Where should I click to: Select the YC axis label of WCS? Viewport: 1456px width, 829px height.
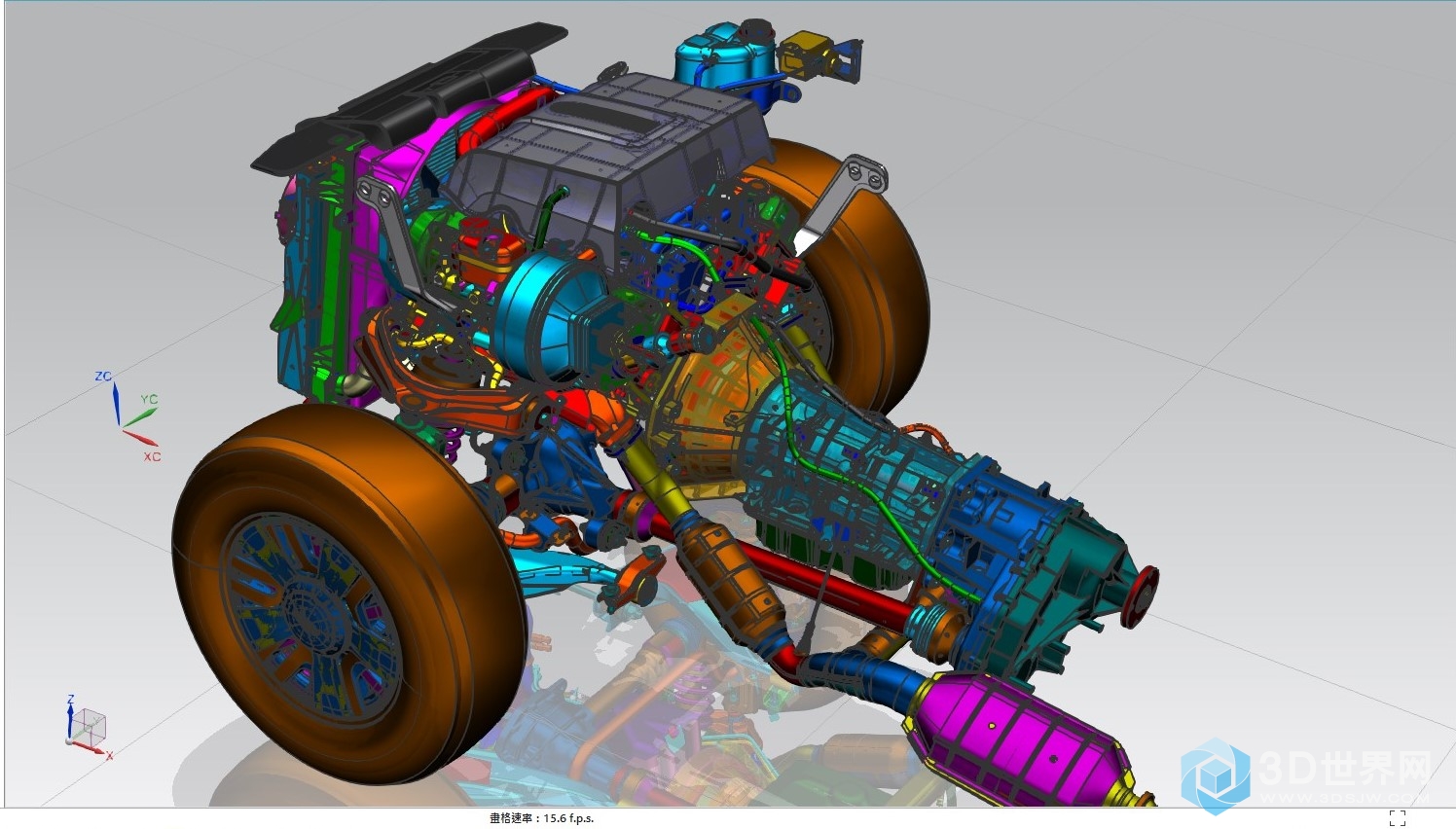tap(149, 399)
